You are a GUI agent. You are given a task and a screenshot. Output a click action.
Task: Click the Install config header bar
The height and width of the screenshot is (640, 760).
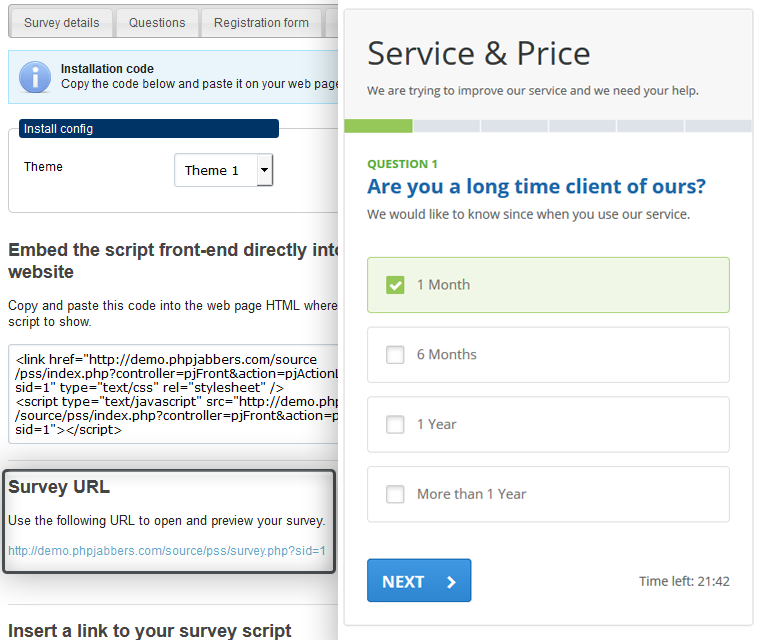point(149,128)
